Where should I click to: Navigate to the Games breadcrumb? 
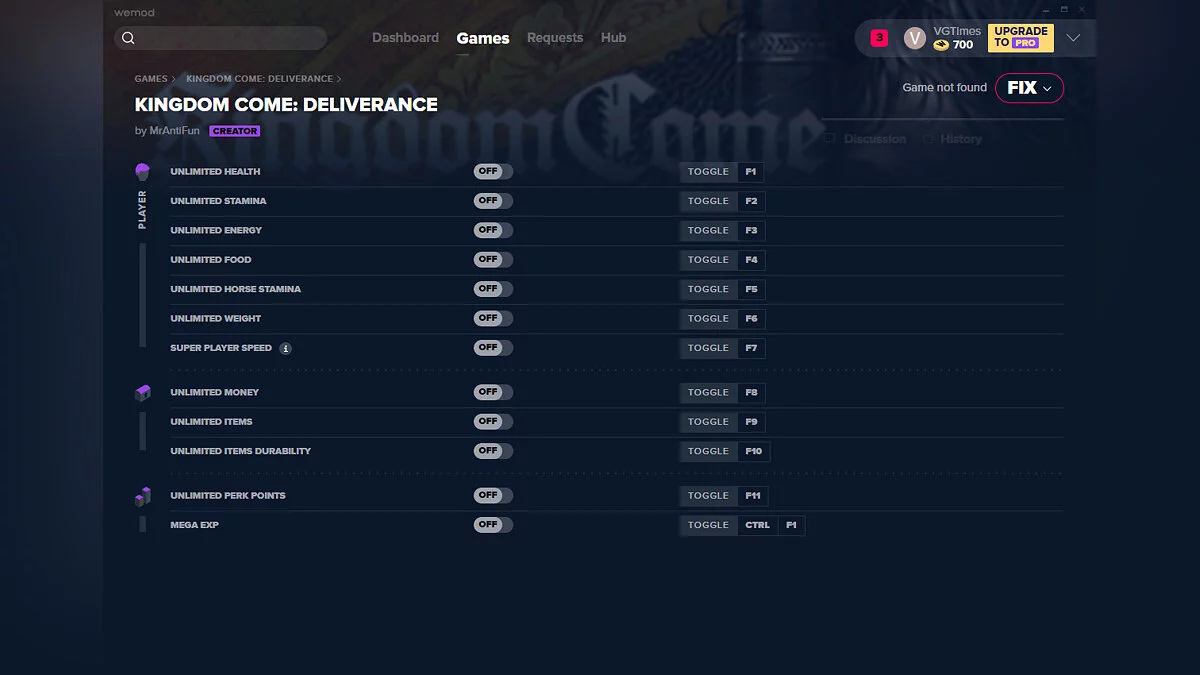click(x=151, y=79)
